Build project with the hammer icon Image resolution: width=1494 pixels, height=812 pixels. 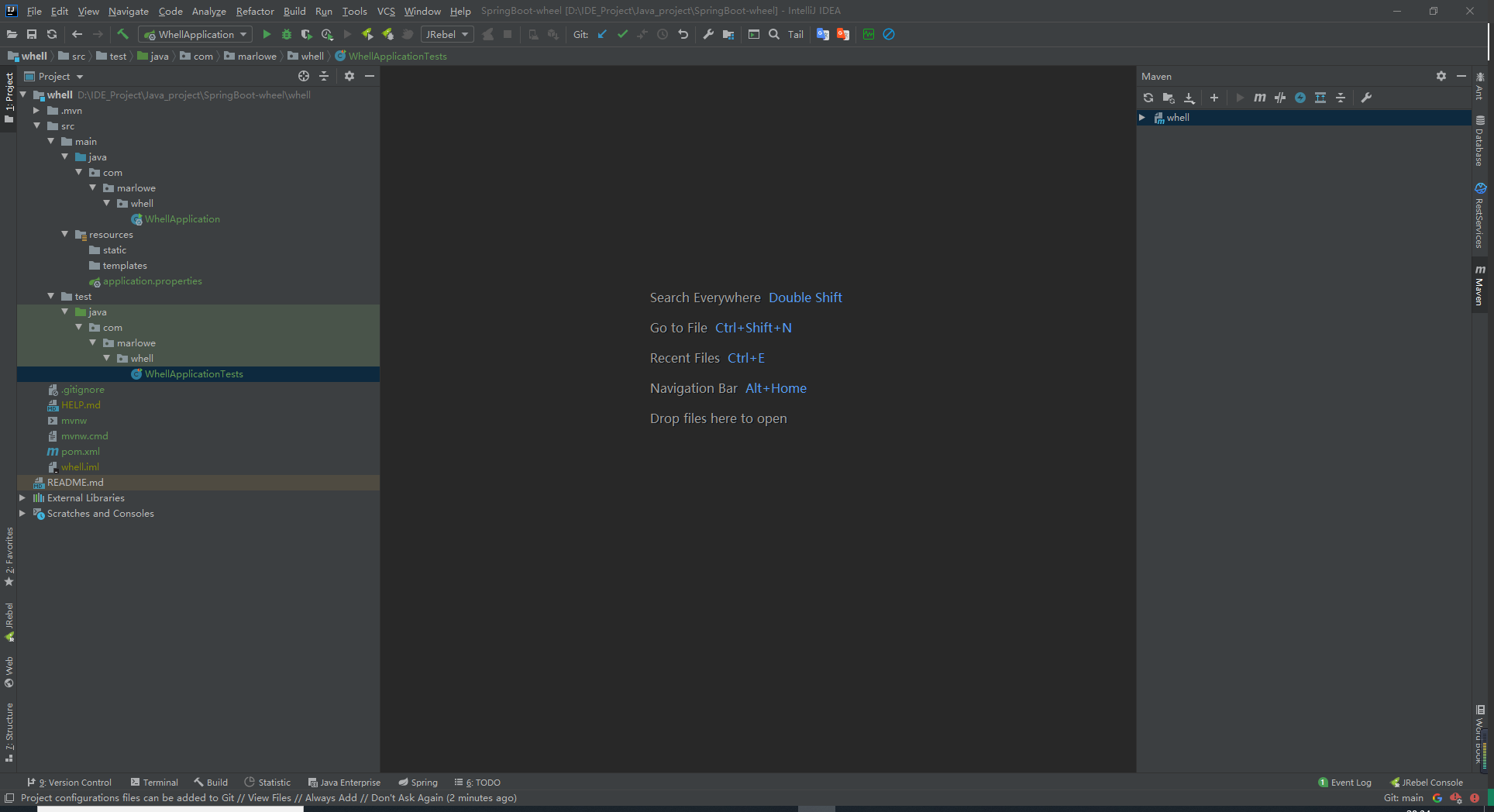pyautogui.click(x=122, y=34)
